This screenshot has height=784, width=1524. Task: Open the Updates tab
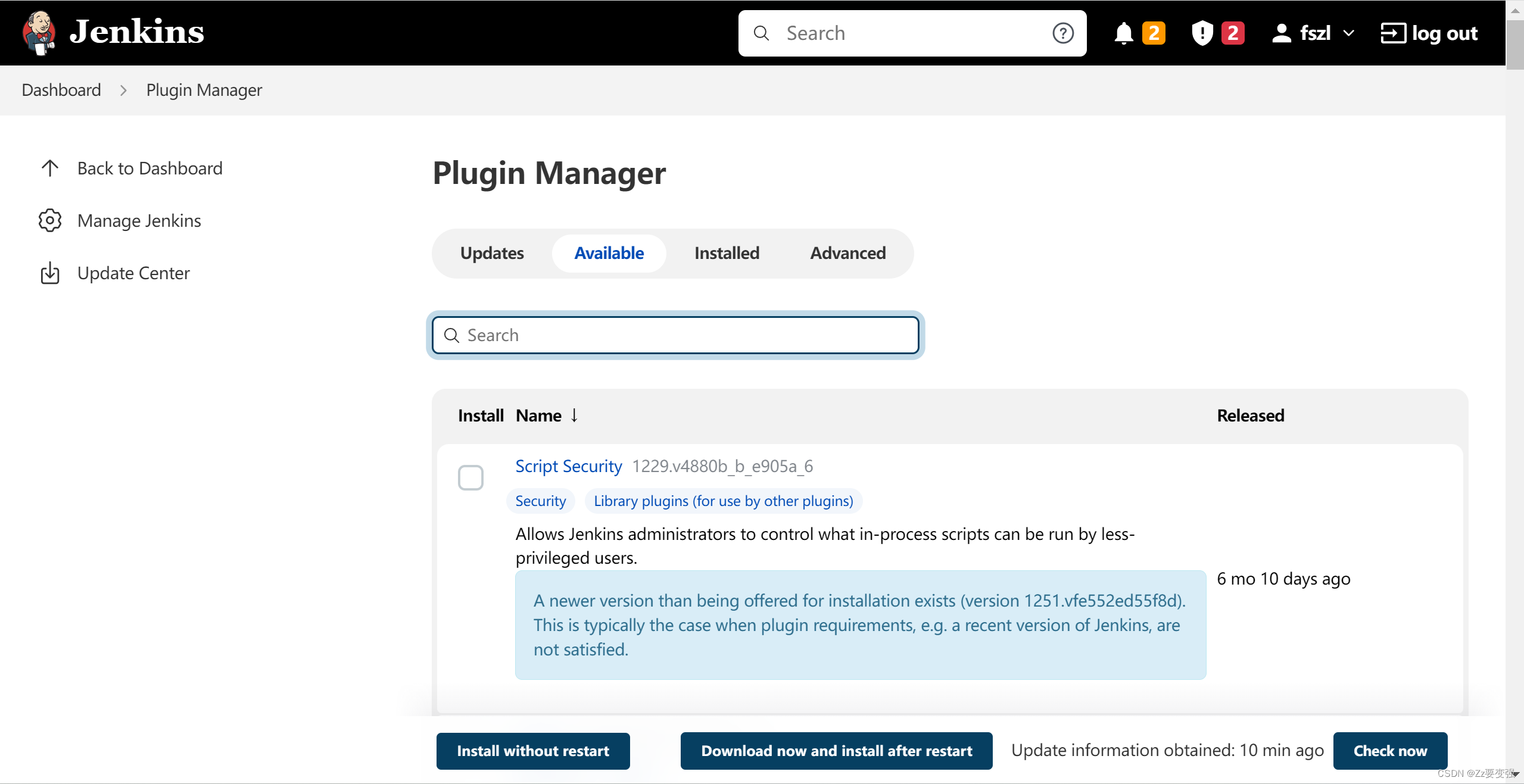pyautogui.click(x=492, y=253)
